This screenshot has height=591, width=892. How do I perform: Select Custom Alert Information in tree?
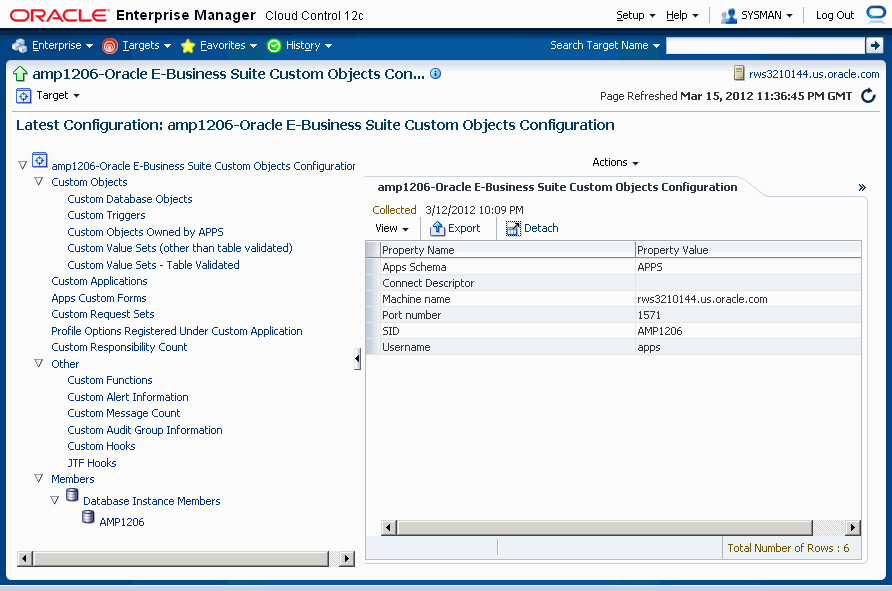click(127, 397)
